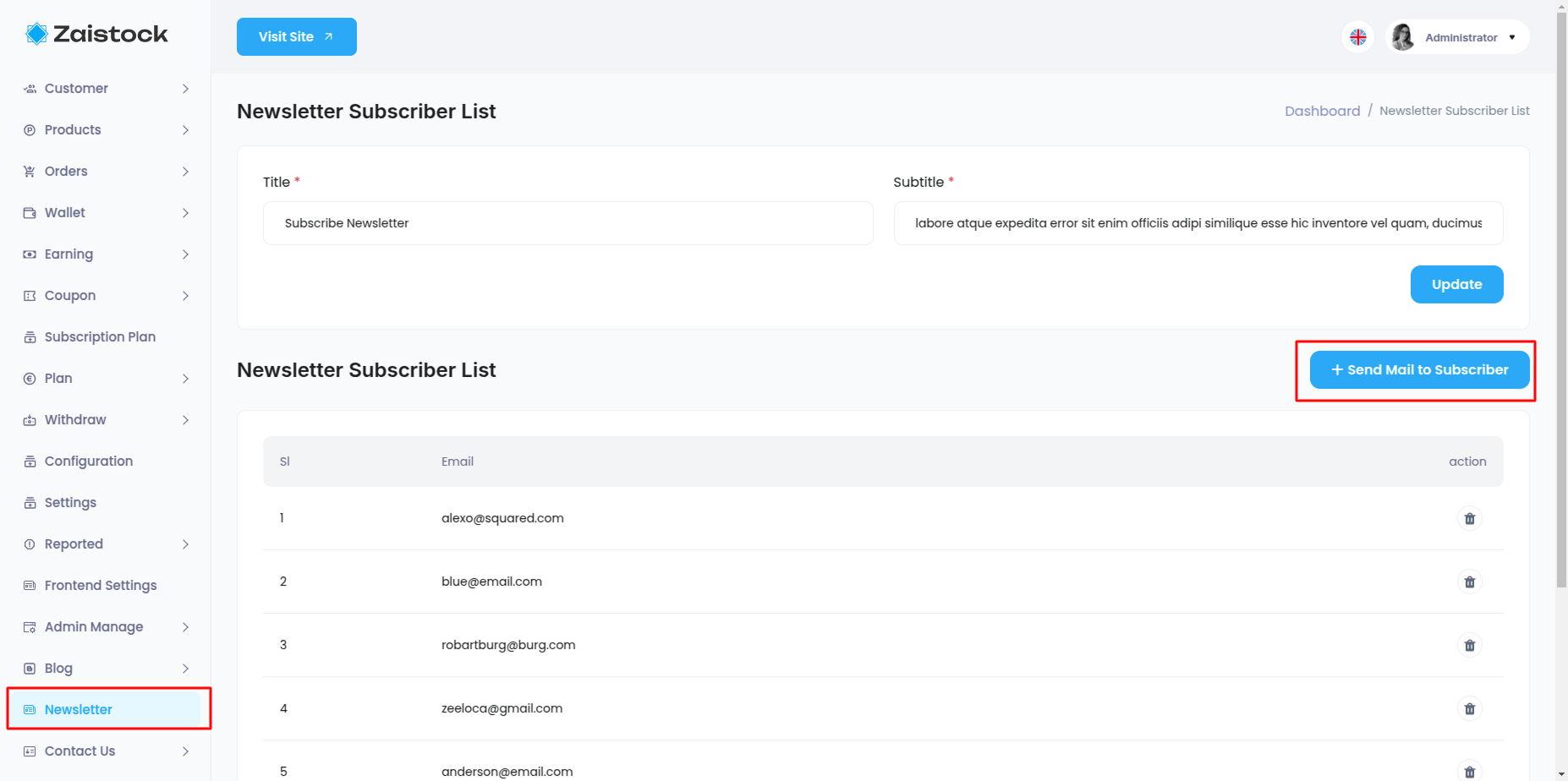
Task: Click the administrator avatar picture
Action: point(1403,37)
